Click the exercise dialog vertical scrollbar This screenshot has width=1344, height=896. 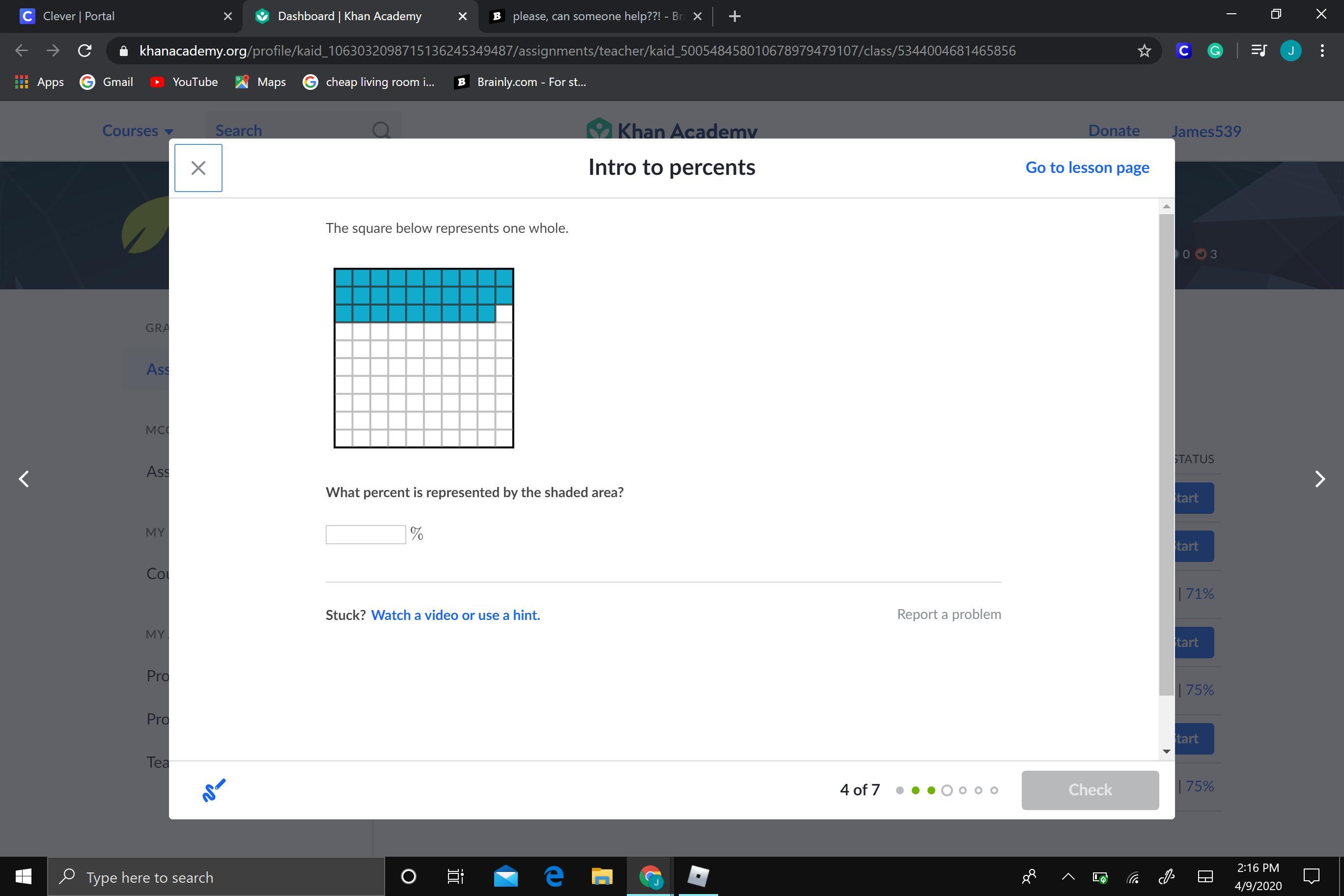[x=1166, y=454]
